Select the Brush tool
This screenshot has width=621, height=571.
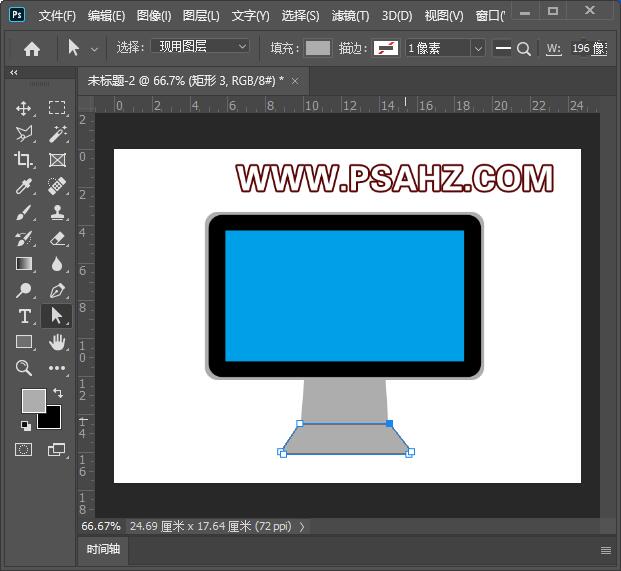pyautogui.click(x=24, y=212)
